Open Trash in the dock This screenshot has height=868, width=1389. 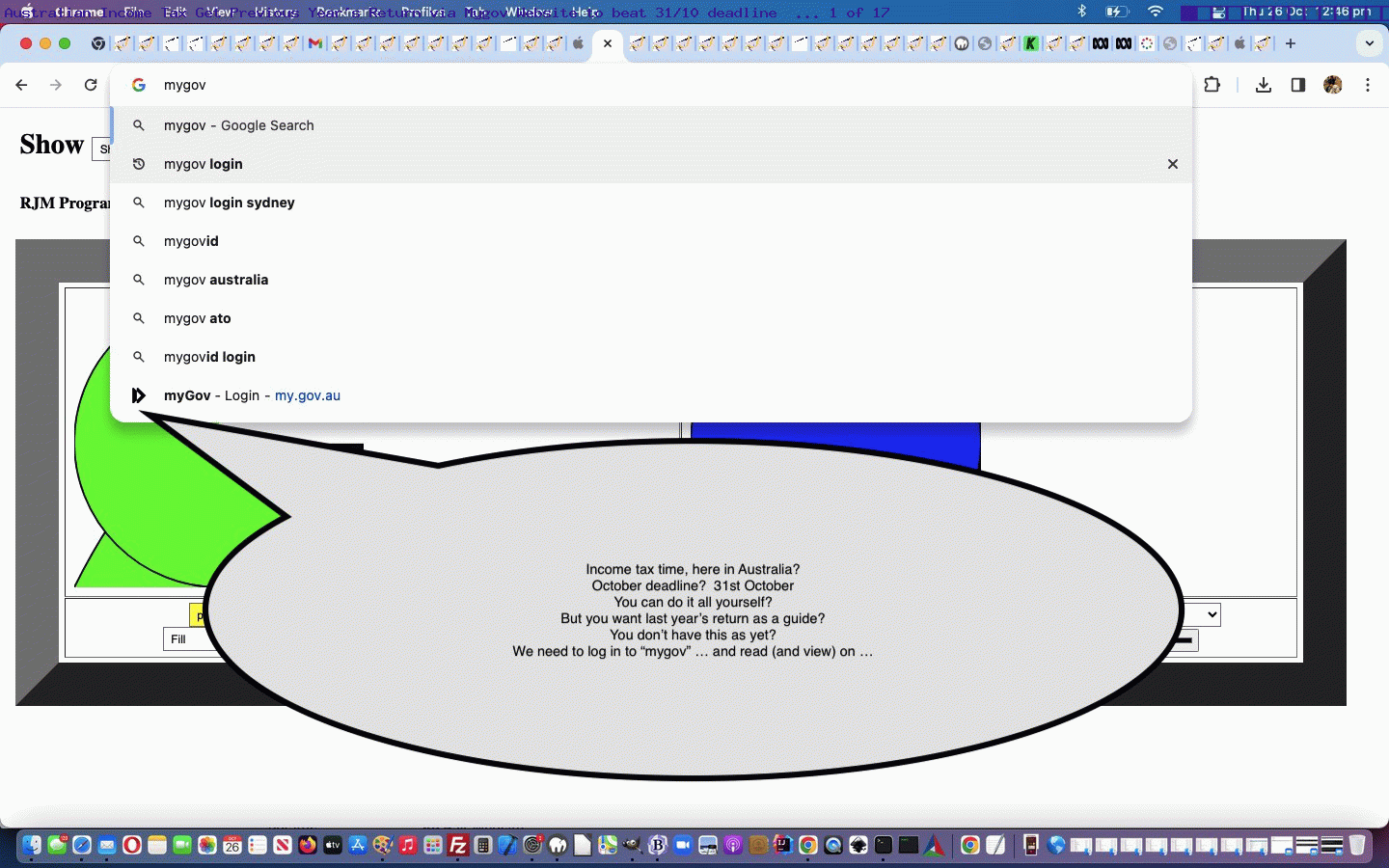[x=1357, y=845]
